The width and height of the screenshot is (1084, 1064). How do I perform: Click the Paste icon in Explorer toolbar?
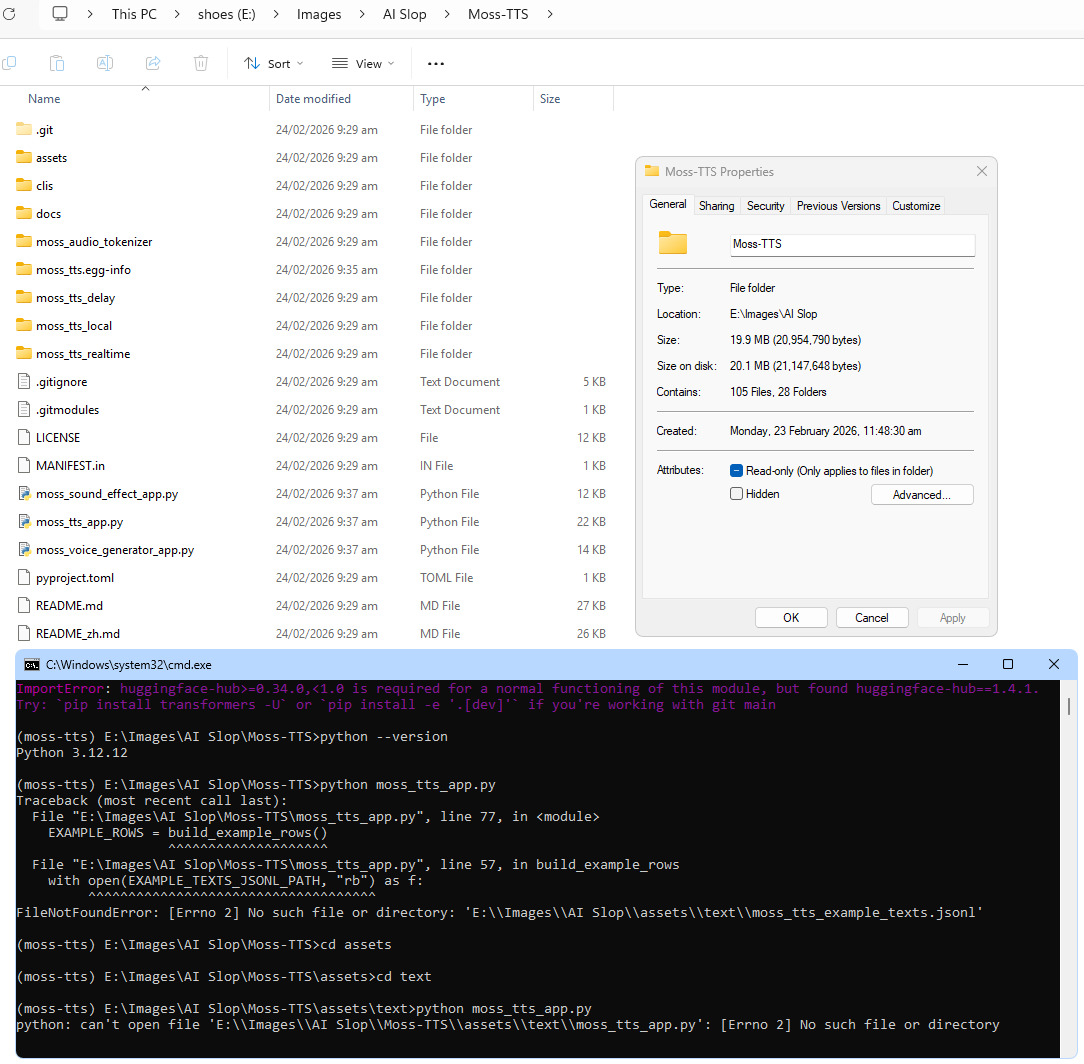pyautogui.click(x=57, y=64)
